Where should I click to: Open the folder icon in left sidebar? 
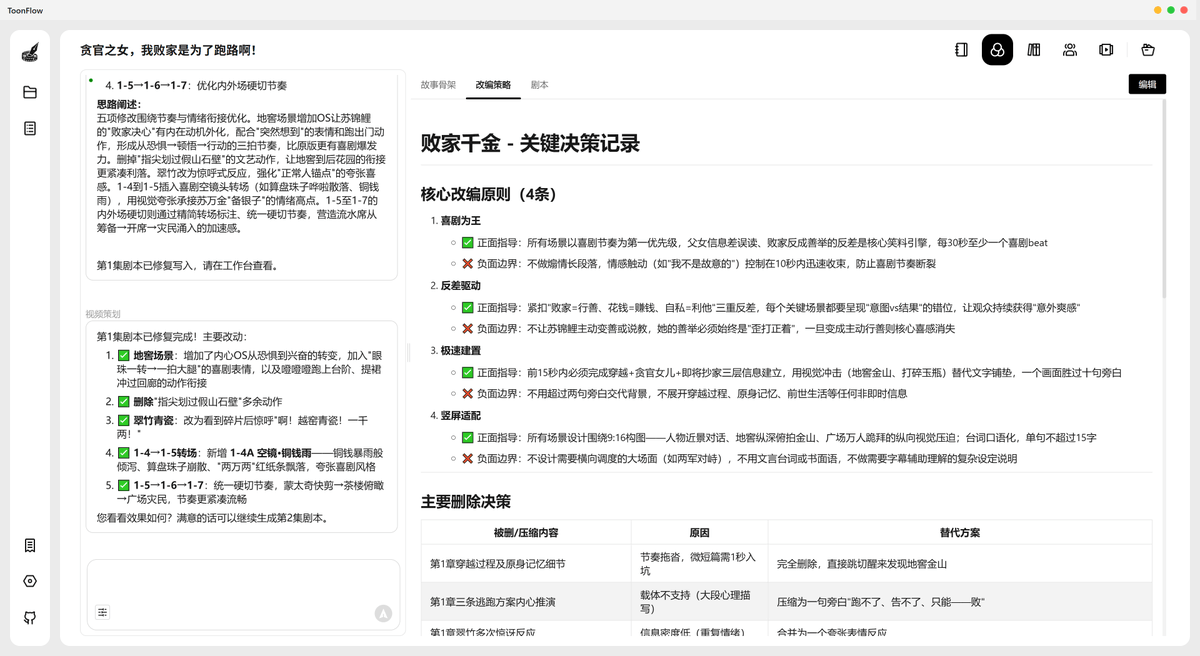pos(30,92)
